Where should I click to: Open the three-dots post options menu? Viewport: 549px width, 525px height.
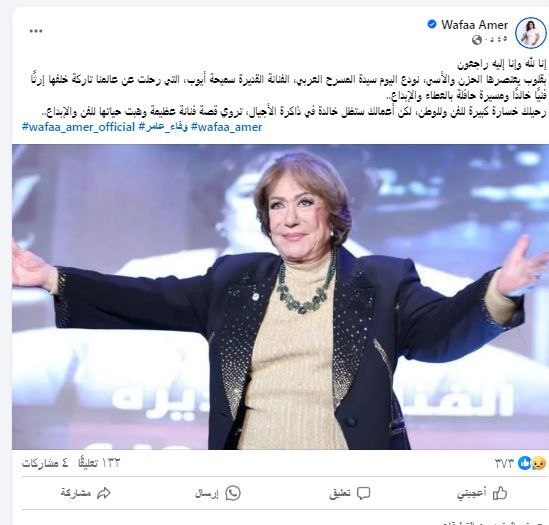[x=36, y=31]
